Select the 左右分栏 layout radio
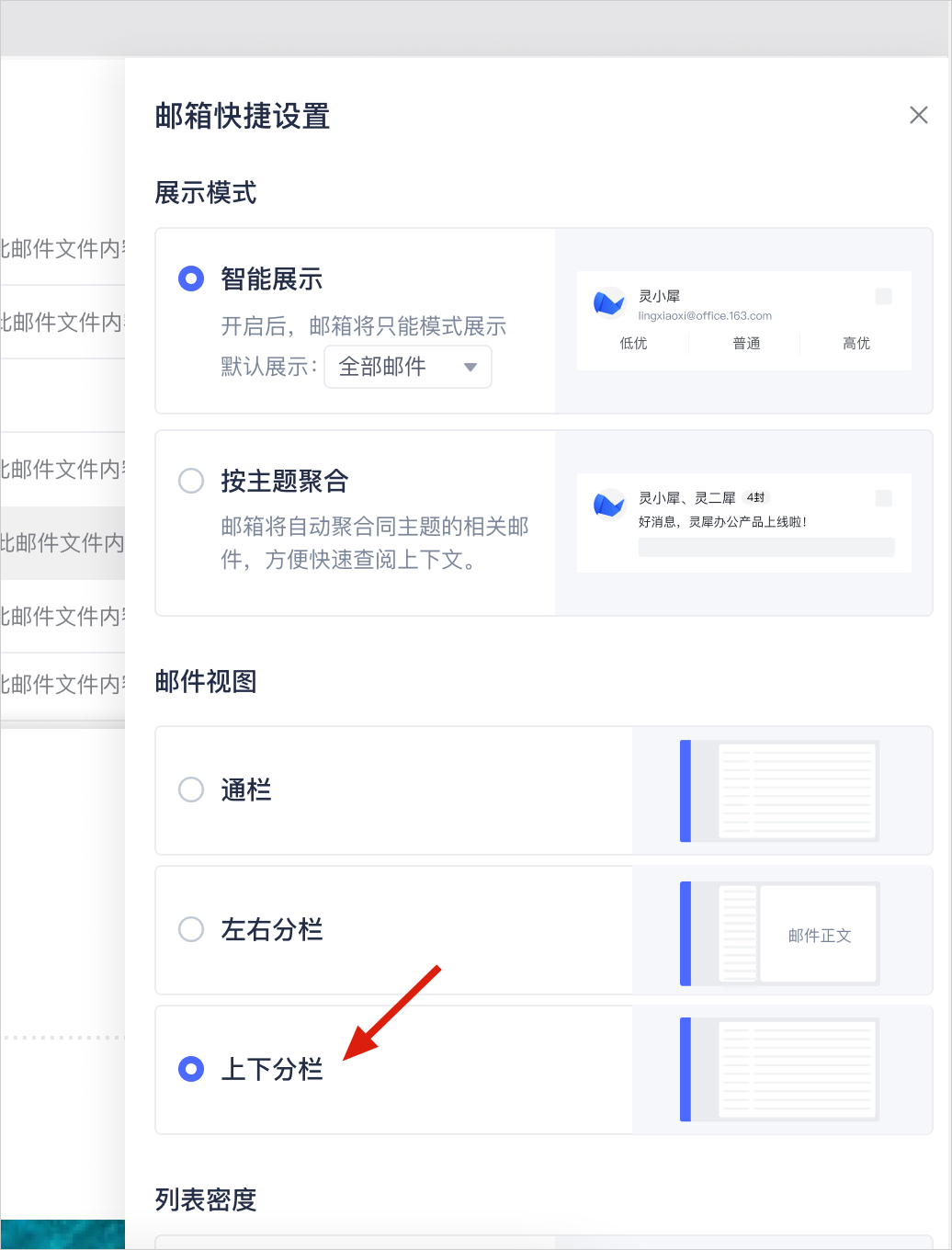This screenshot has width=952, height=1250. pyautogui.click(x=191, y=929)
